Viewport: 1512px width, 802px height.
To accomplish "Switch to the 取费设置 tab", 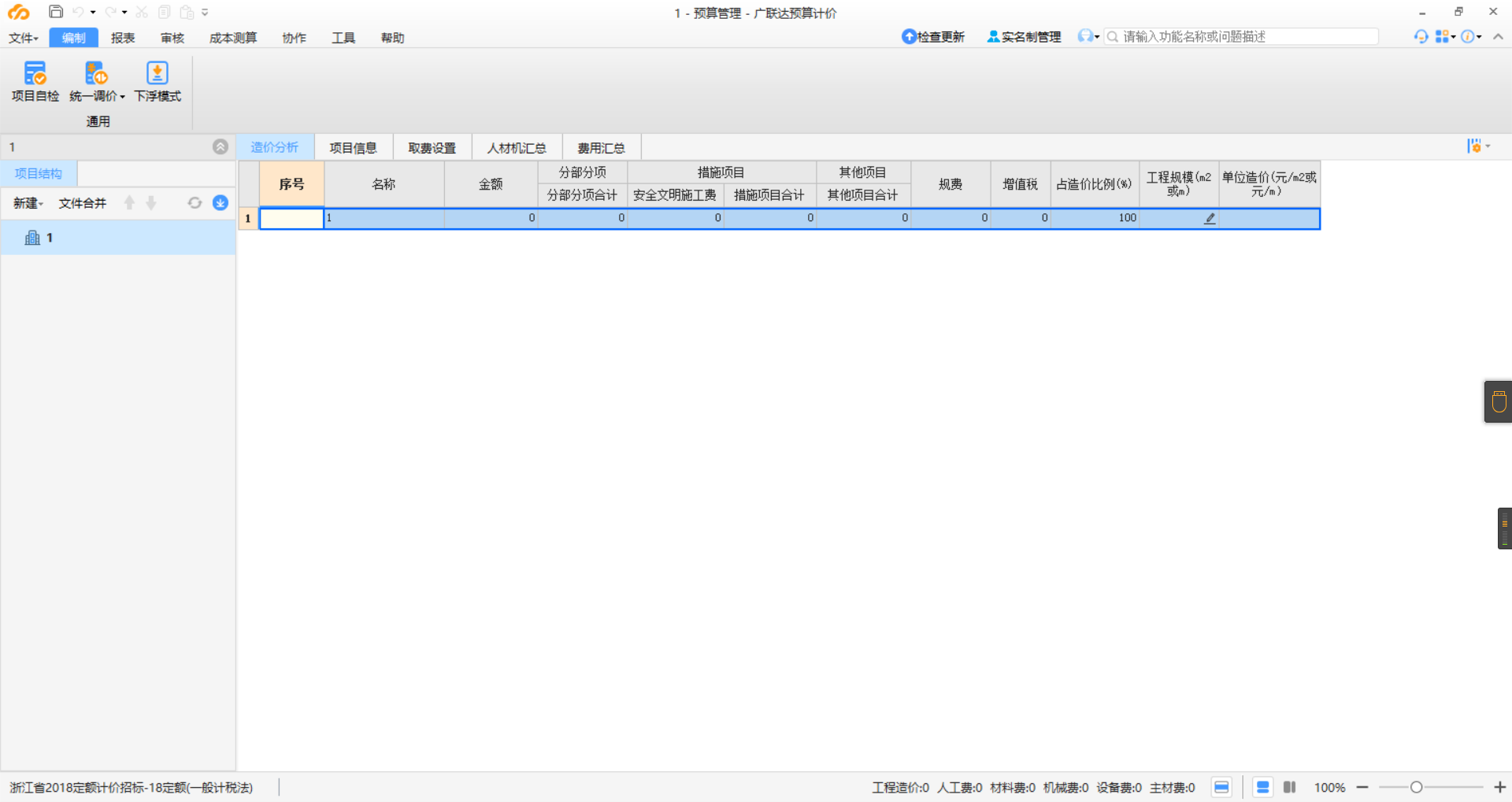I will (x=432, y=147).
